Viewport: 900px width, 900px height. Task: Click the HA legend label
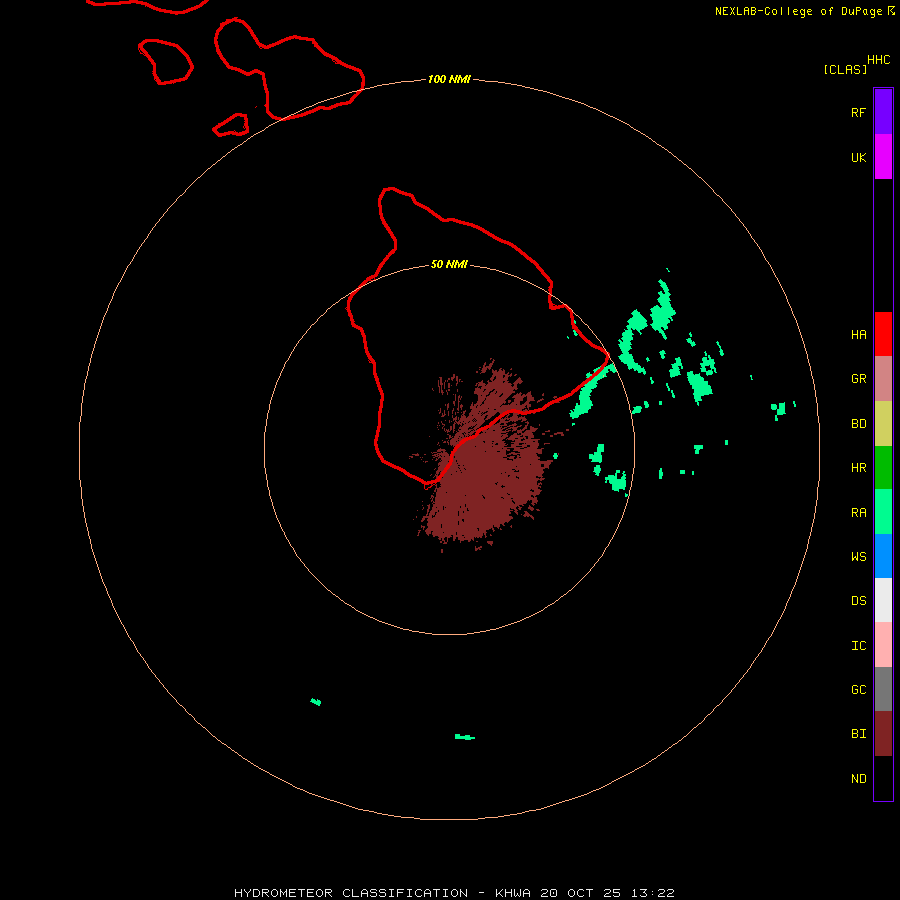(858, 335)
